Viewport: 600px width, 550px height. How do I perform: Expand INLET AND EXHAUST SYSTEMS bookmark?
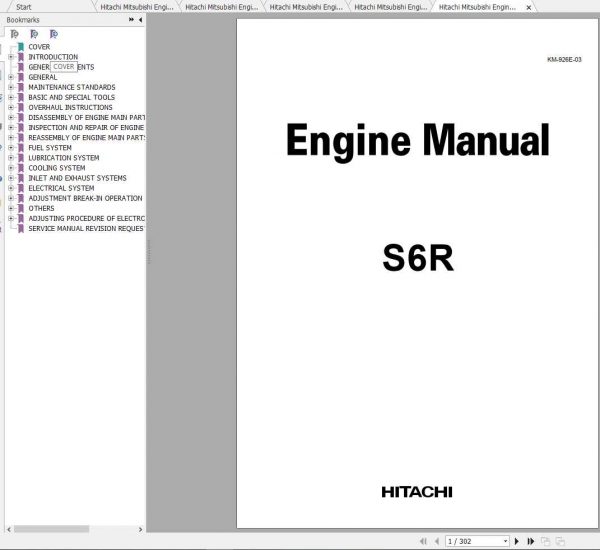(x=11, y=178)
